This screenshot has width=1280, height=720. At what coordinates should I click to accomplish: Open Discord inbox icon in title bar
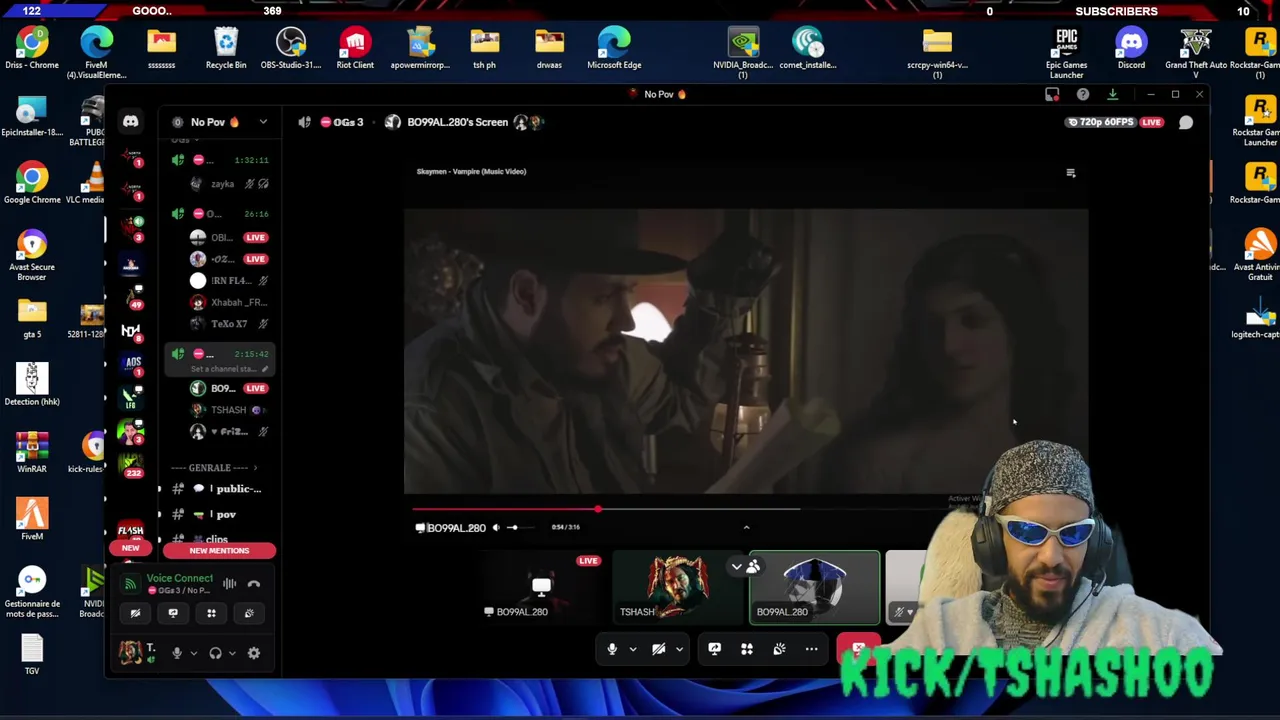pyautogui.click(x=1052, y=94)
